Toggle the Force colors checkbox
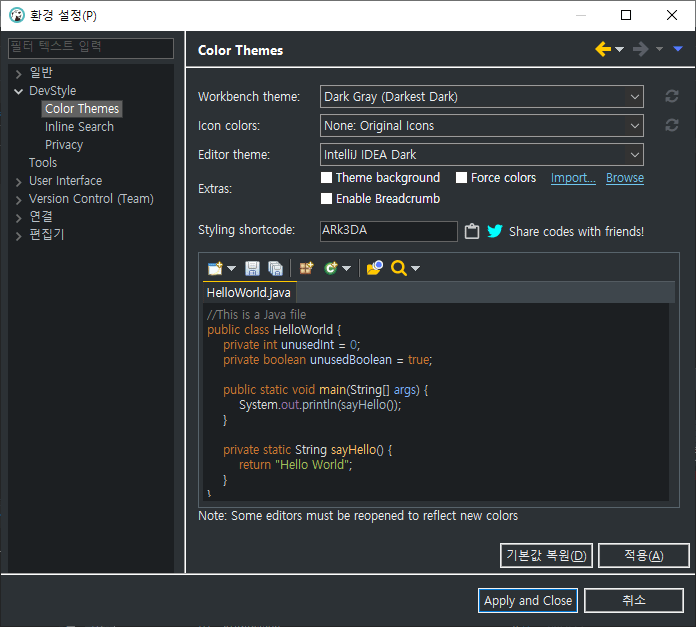Image resolution: width=696 pixels, height=627 pixels. (462, 178)
